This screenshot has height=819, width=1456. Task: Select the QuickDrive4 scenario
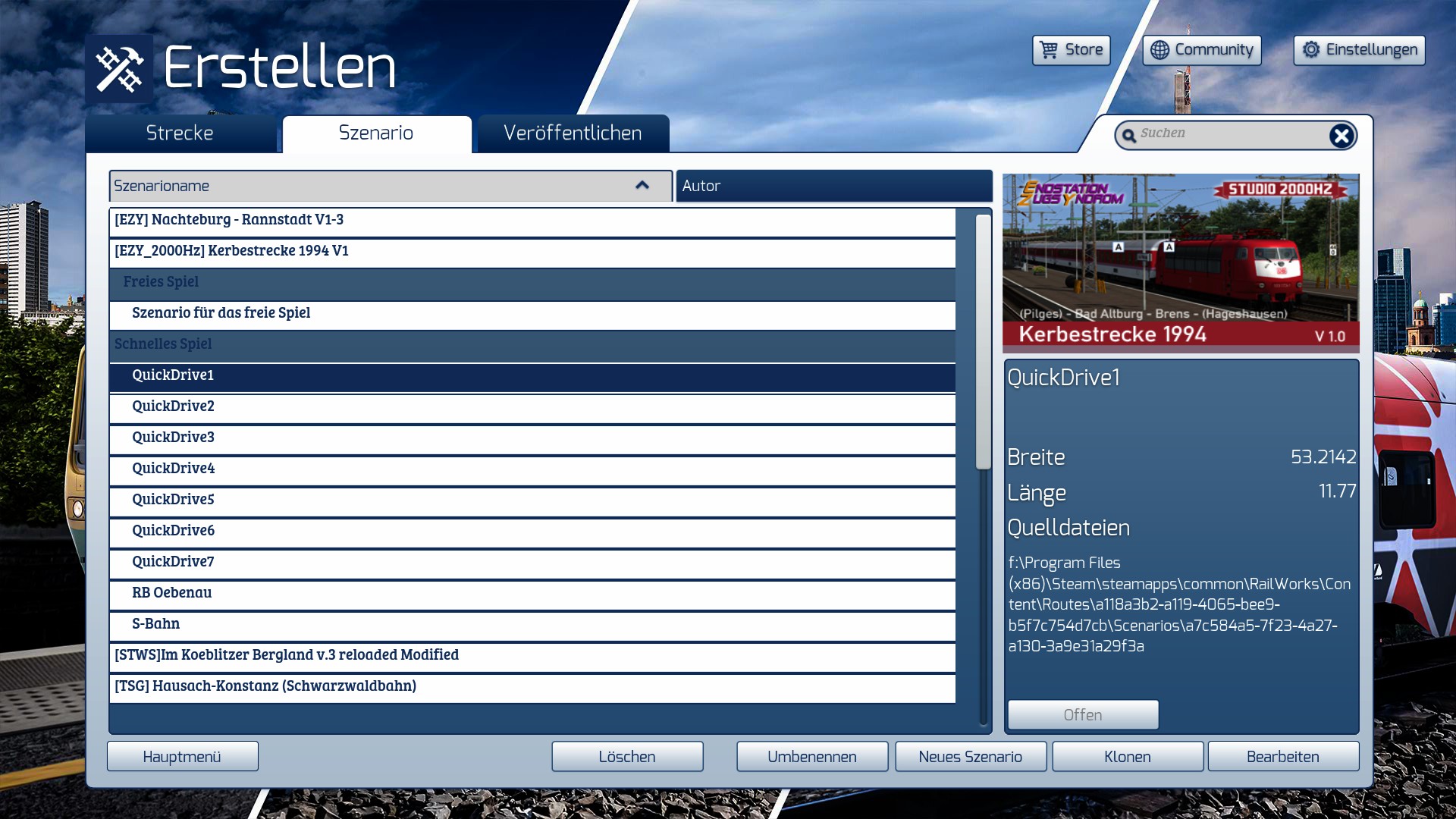173,469
